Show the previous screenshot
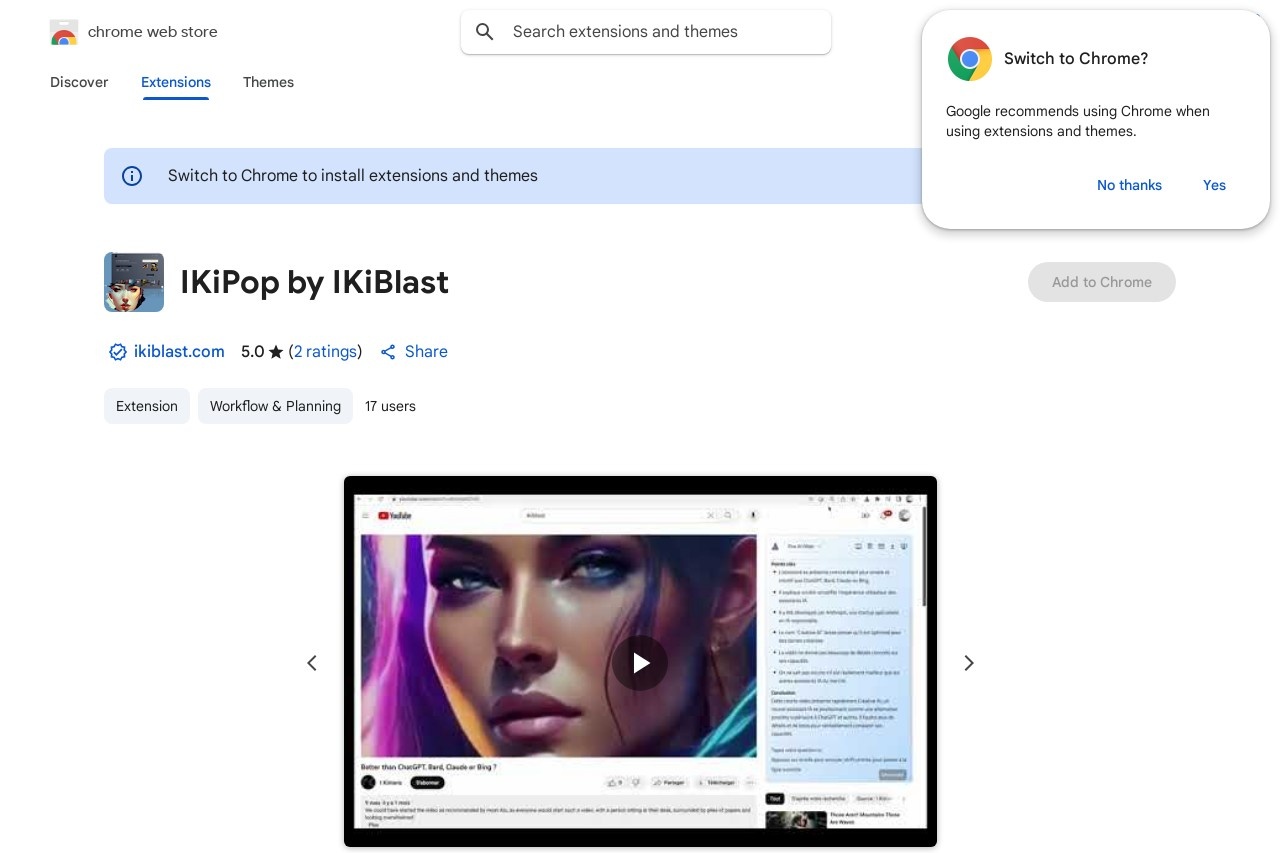The height and width of the screenshot is (853, 1280). 312,662
